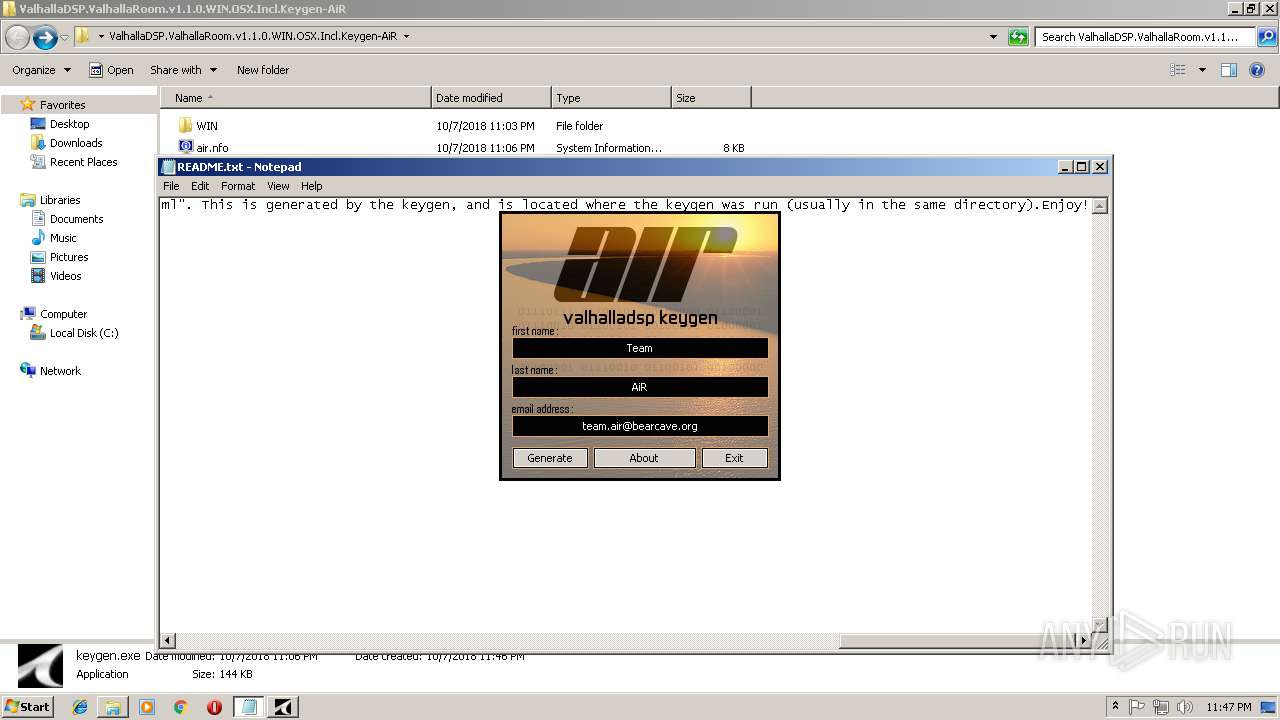Expand the Share with dropdown

[183, 70]
